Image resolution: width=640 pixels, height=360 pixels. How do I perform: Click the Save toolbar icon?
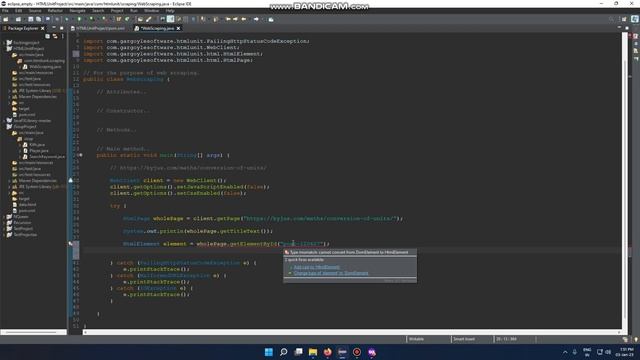[x=31, y=19]
